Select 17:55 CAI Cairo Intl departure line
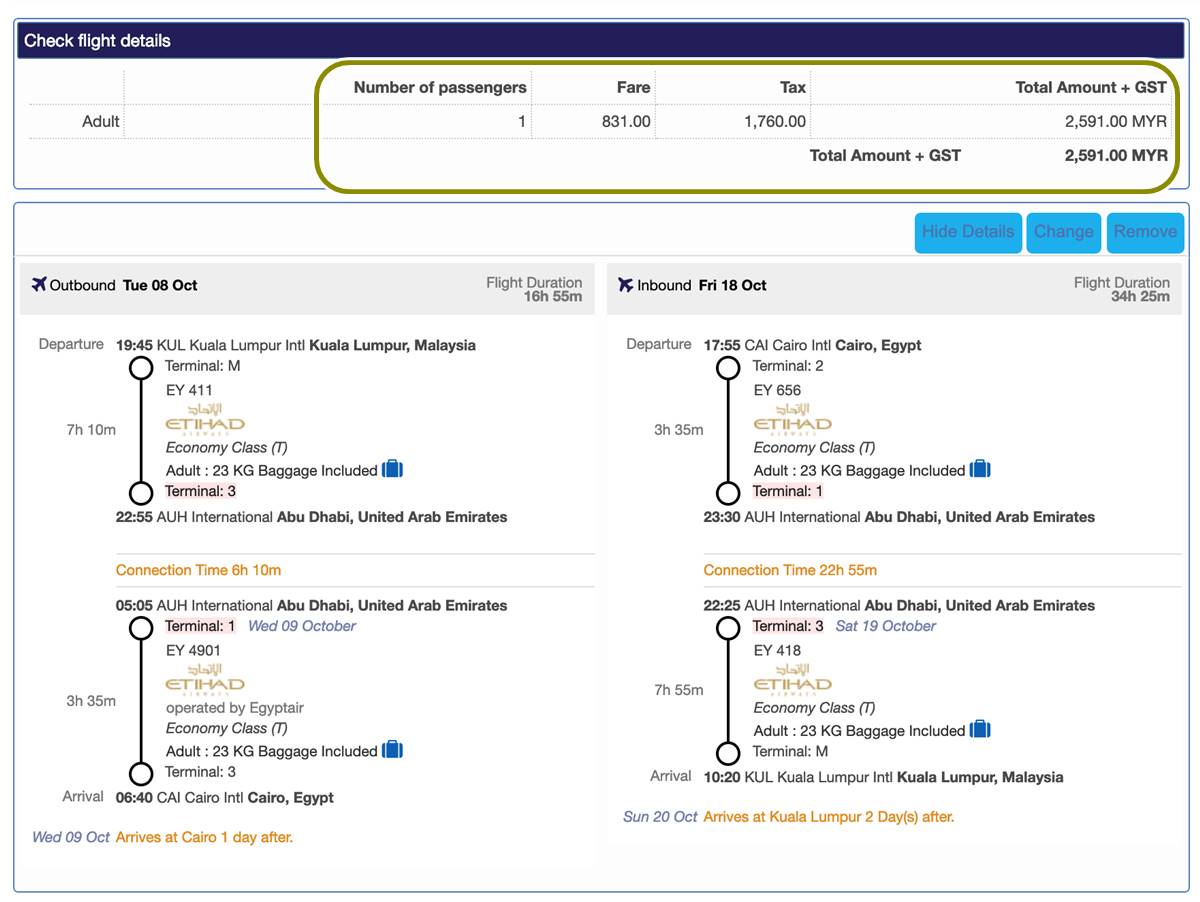 813,345
